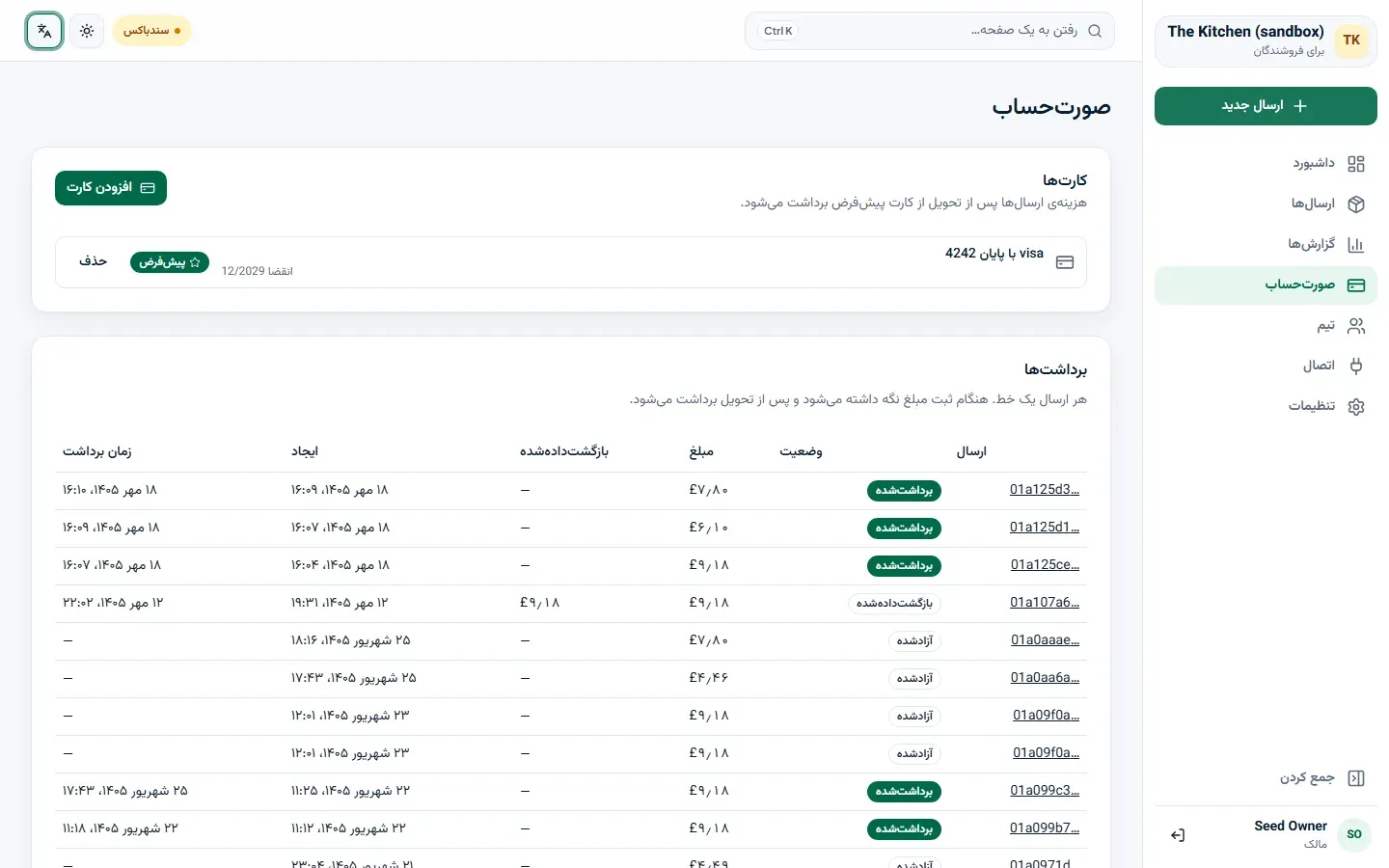The image size is (1389, 868).
Task: Click افزودن کارت add card button
Action: pos(111,188)
